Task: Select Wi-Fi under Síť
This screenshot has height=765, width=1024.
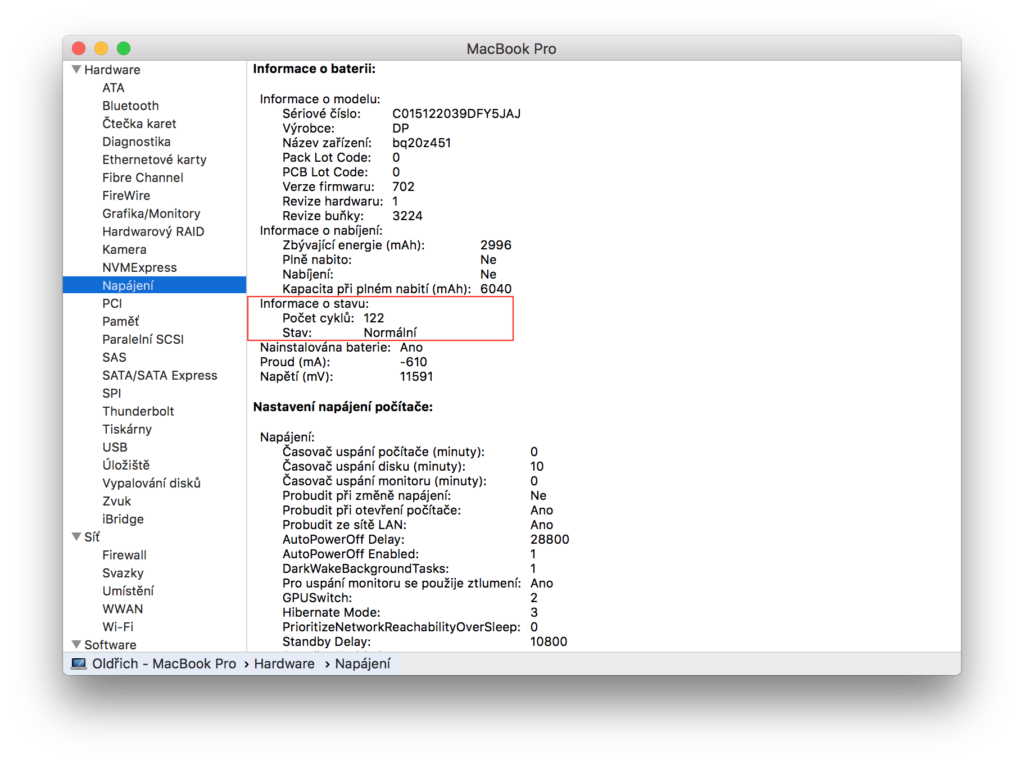Action: (x=118, y=627)
